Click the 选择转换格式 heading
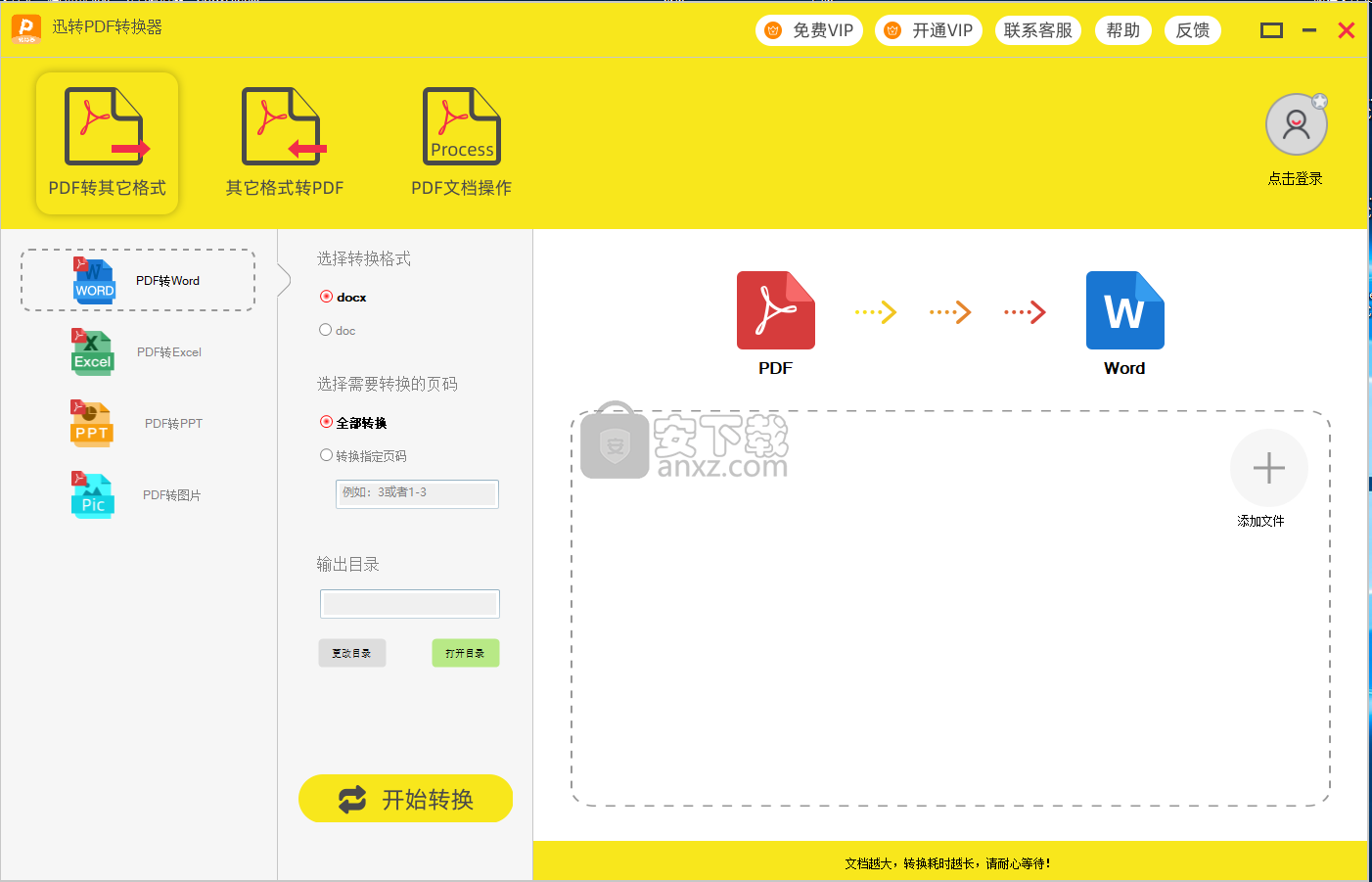 pyautogui.click(x=364, y=258)
